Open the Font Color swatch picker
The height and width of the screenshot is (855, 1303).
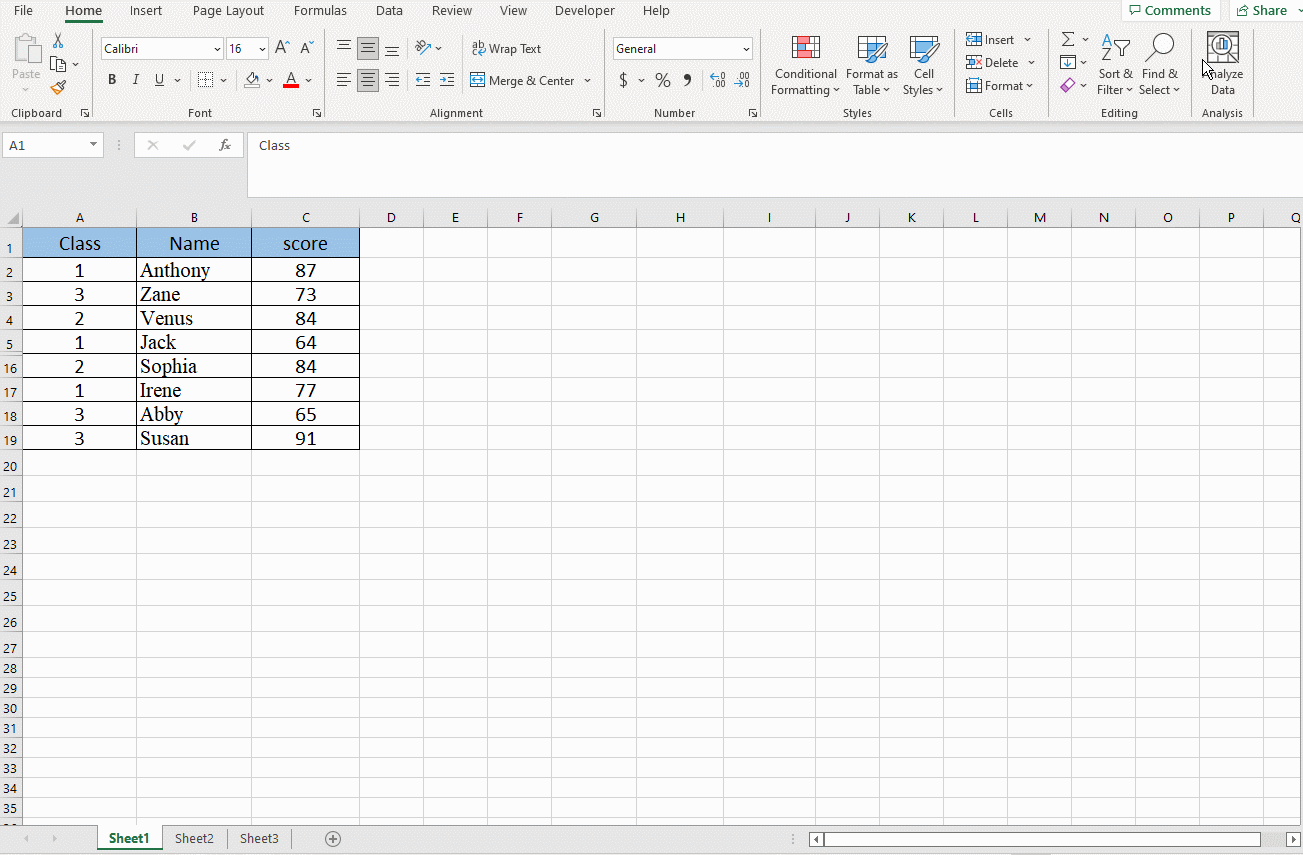coord(307,80)
